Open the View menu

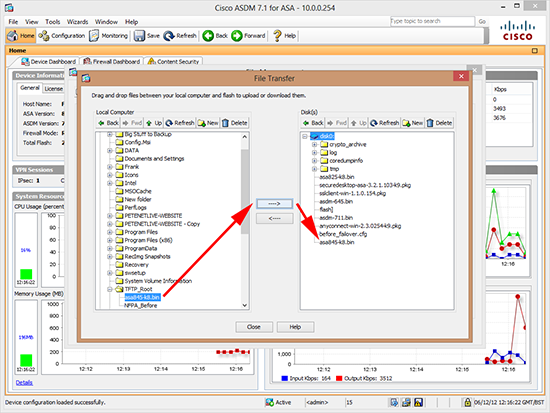pyautogui.click(x=32, y=22)
